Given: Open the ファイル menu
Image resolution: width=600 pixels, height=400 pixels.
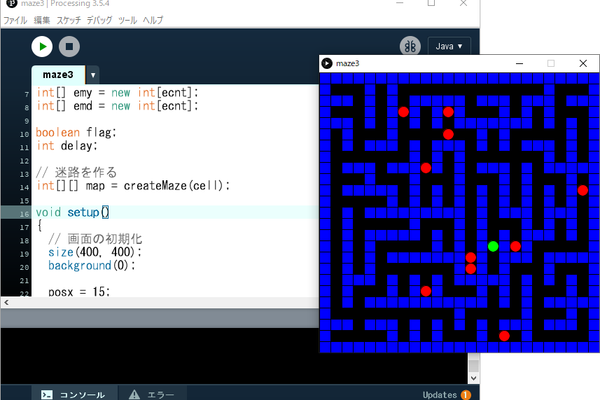Looking at the screenshot, I should 15,20.
